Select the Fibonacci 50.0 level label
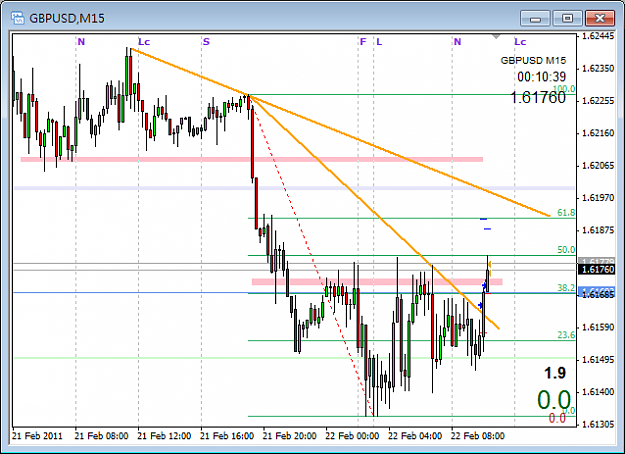The image size is (625, 454). click(x=566, y=250)
